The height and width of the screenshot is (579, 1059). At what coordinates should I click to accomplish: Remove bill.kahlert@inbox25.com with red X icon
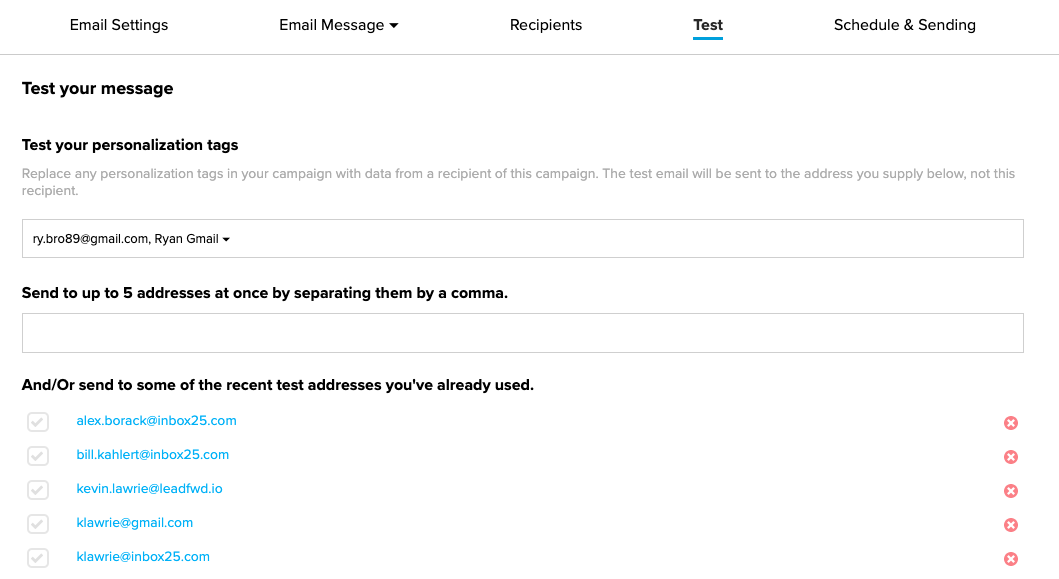pos(1010,457)
